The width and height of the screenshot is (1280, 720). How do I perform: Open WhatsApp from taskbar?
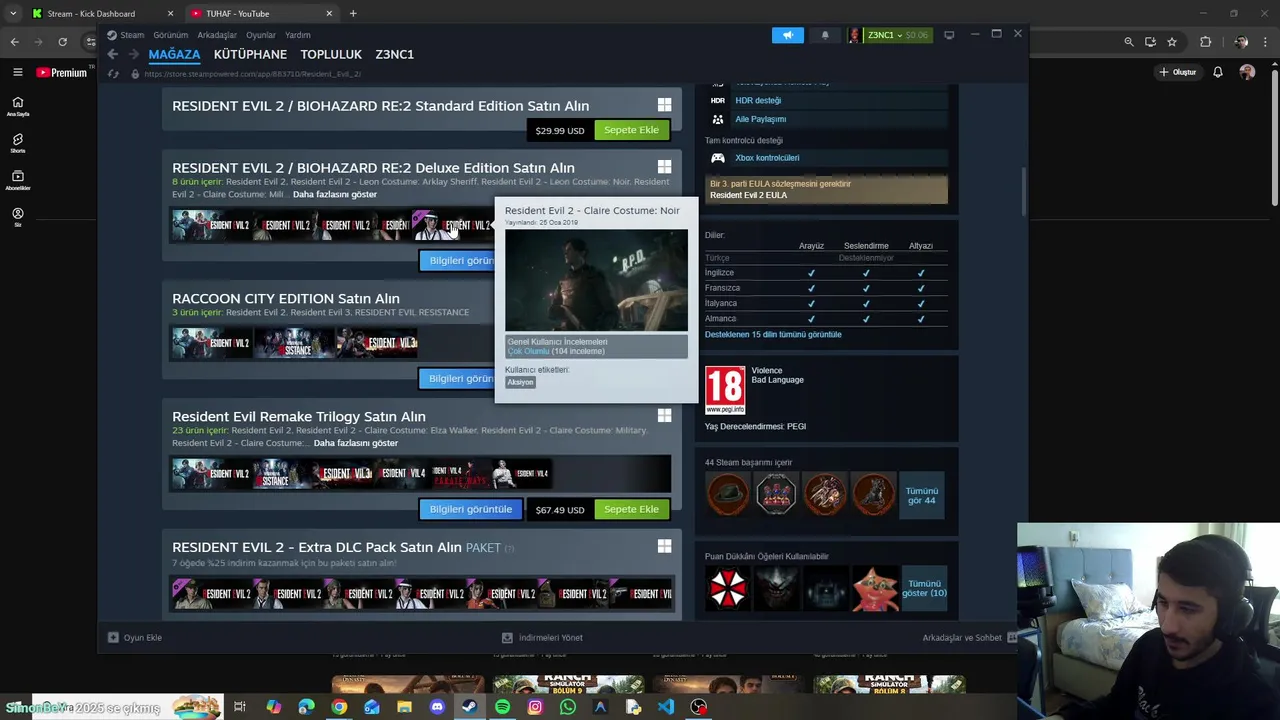click(568, 707)
